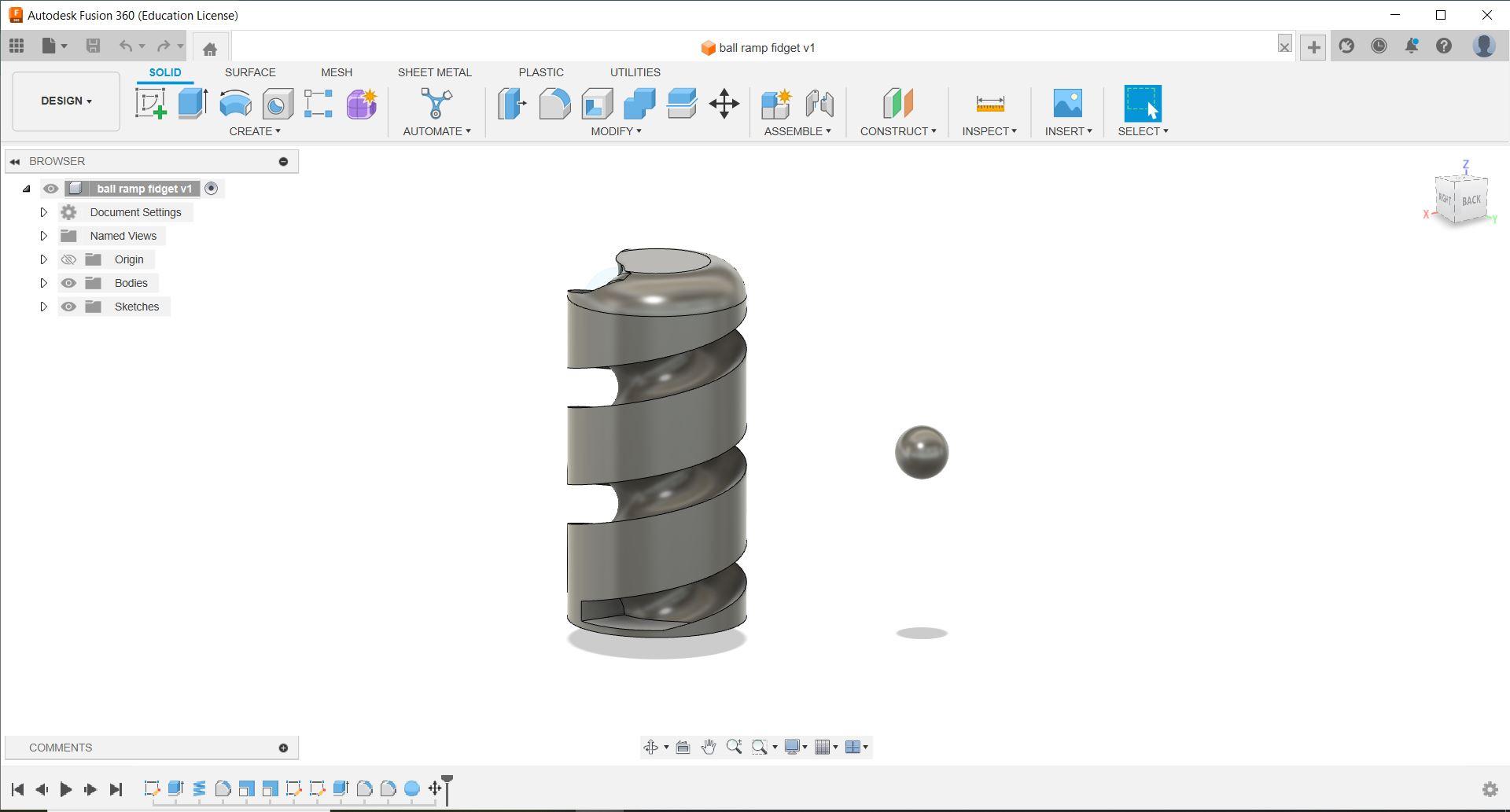Image resolution: width=1510 pixels, height=812 pixels.
Task: Open the DESIGN workspace dropdown
Action: [66, 101]
